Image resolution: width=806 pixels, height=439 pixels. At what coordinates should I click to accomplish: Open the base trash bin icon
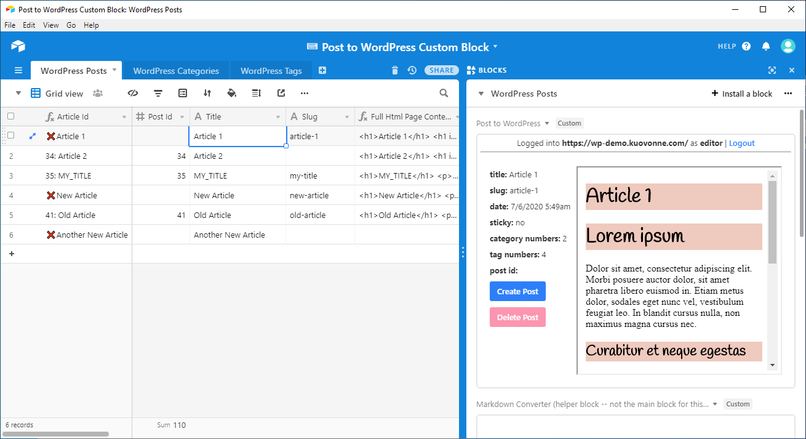(395, 70)
